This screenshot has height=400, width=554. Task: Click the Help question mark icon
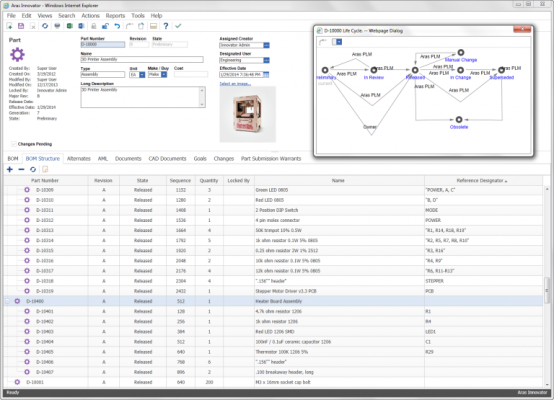(166, 26)
